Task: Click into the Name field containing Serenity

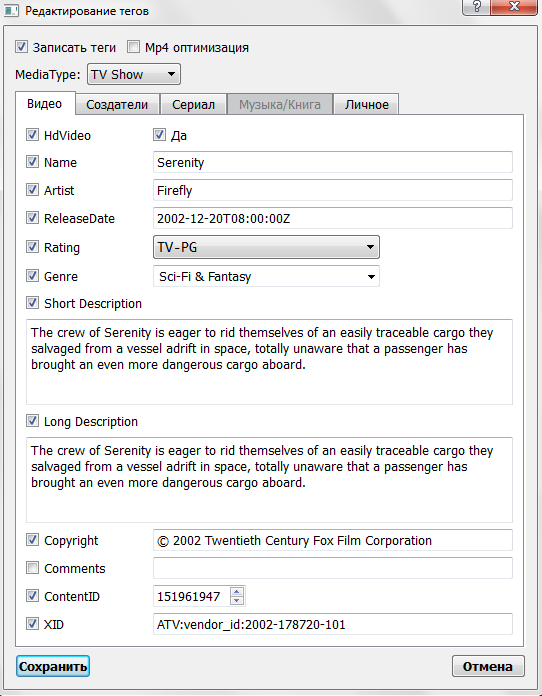Action: point(333,162)
